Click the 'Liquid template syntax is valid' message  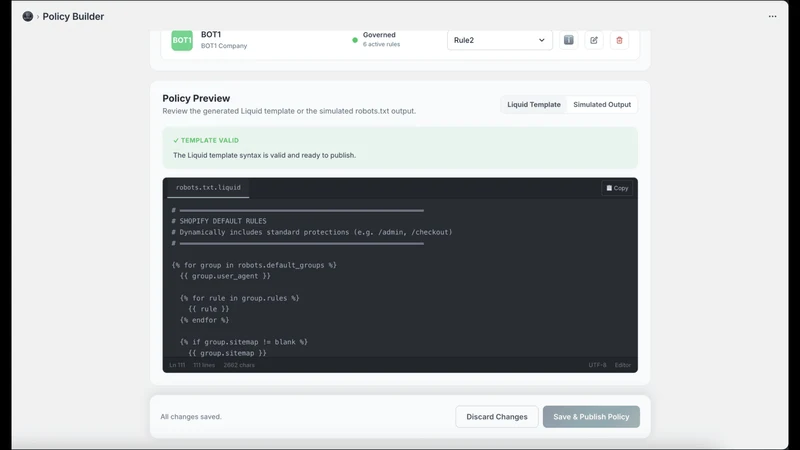(264, 155)
